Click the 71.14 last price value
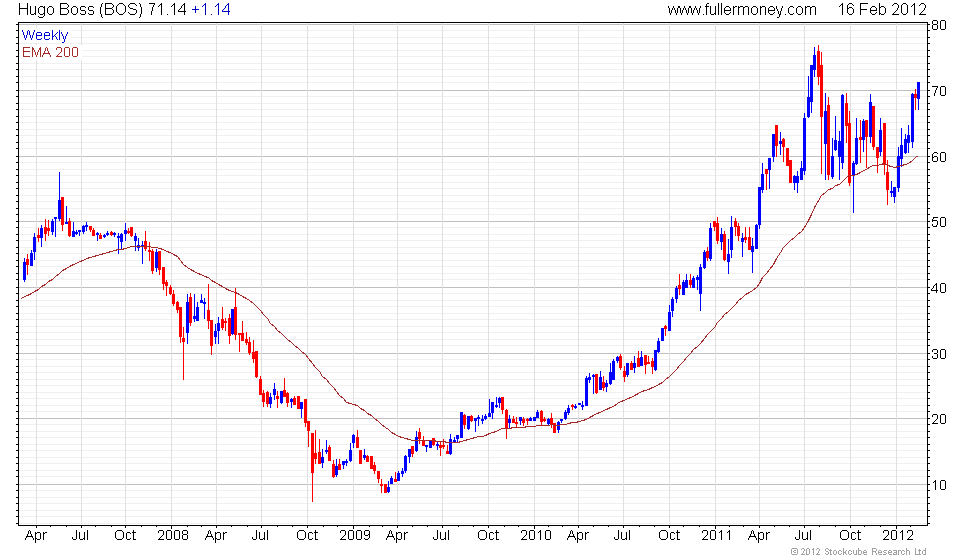 click(x=167, y=9)
